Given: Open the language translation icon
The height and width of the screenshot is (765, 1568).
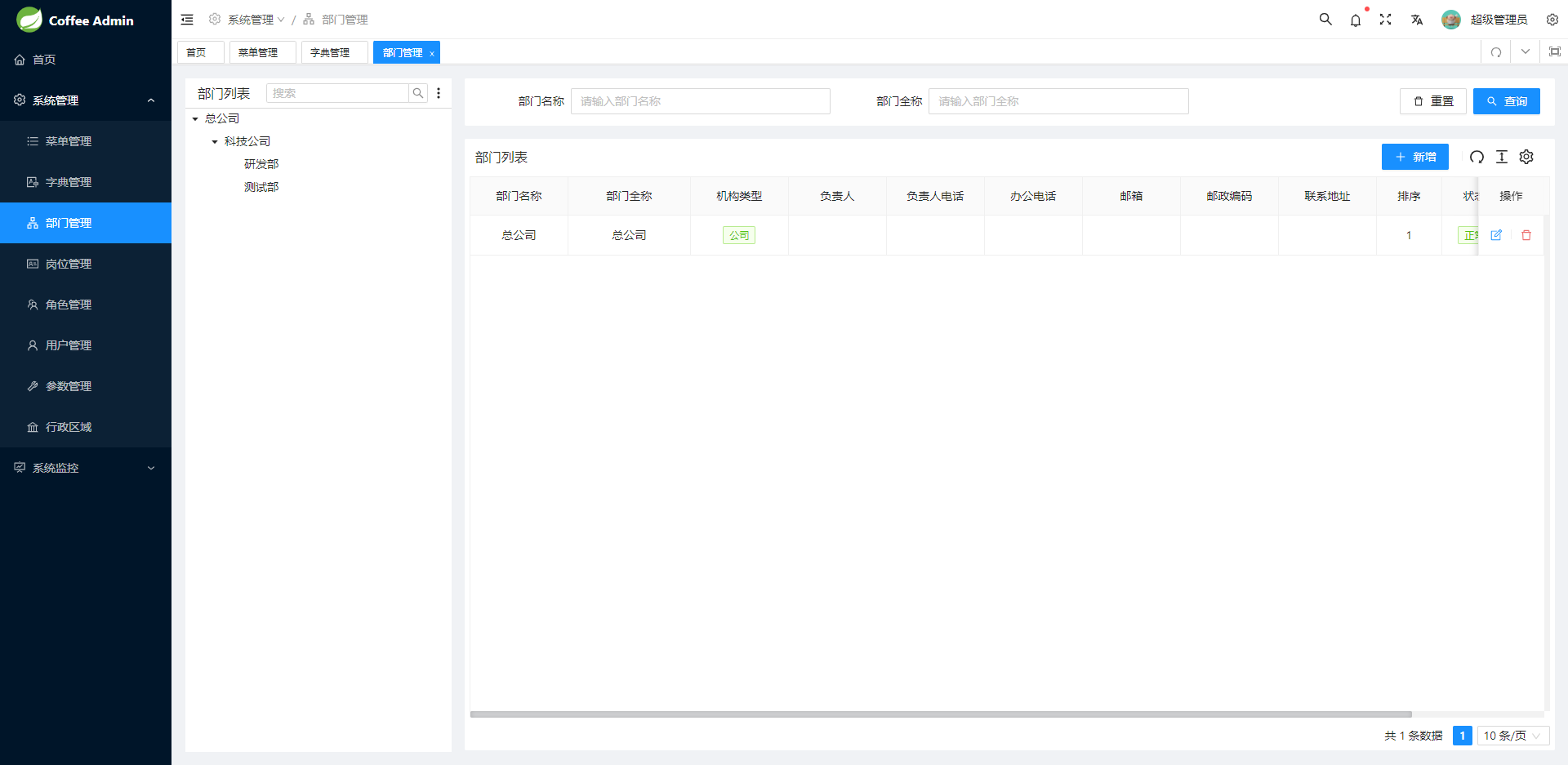Looking at the screenshot, I should pyautogui.click(x=1417, y=20).
